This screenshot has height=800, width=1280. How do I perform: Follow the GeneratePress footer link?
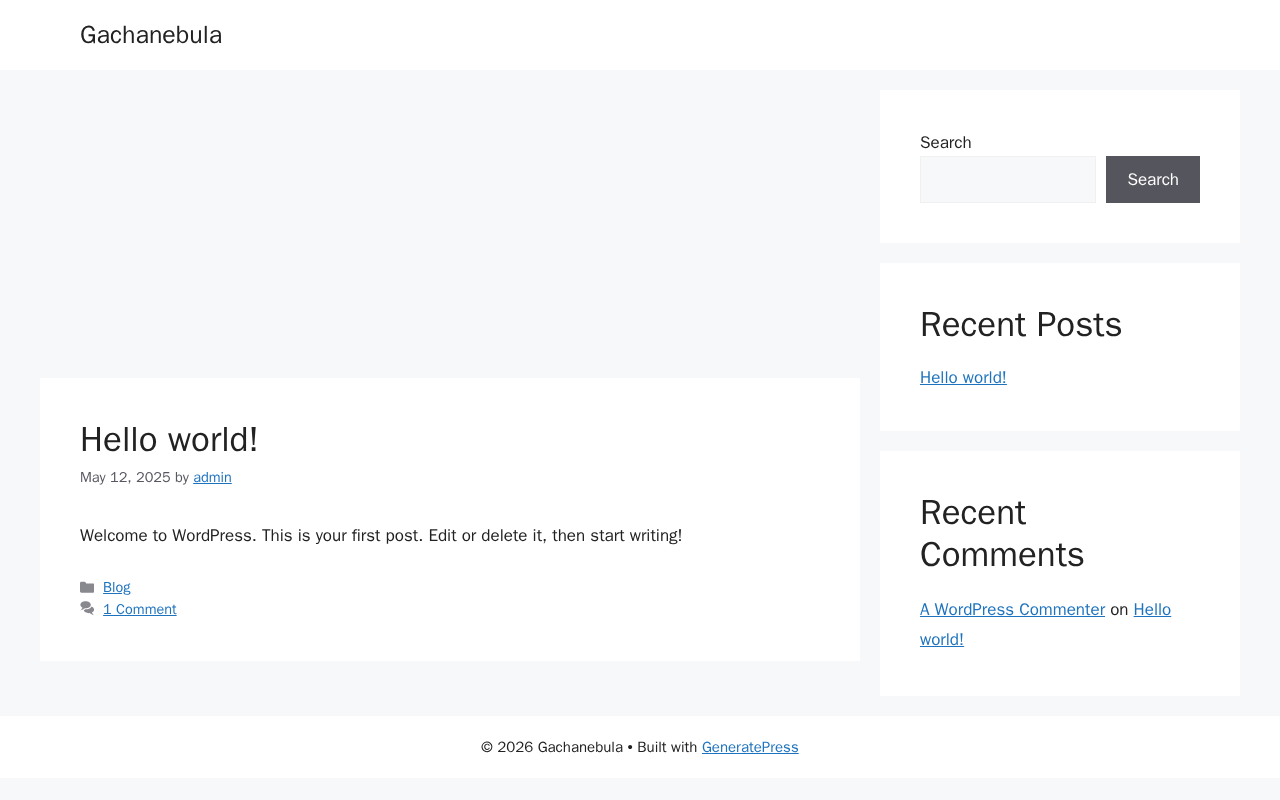click(750, 748)
